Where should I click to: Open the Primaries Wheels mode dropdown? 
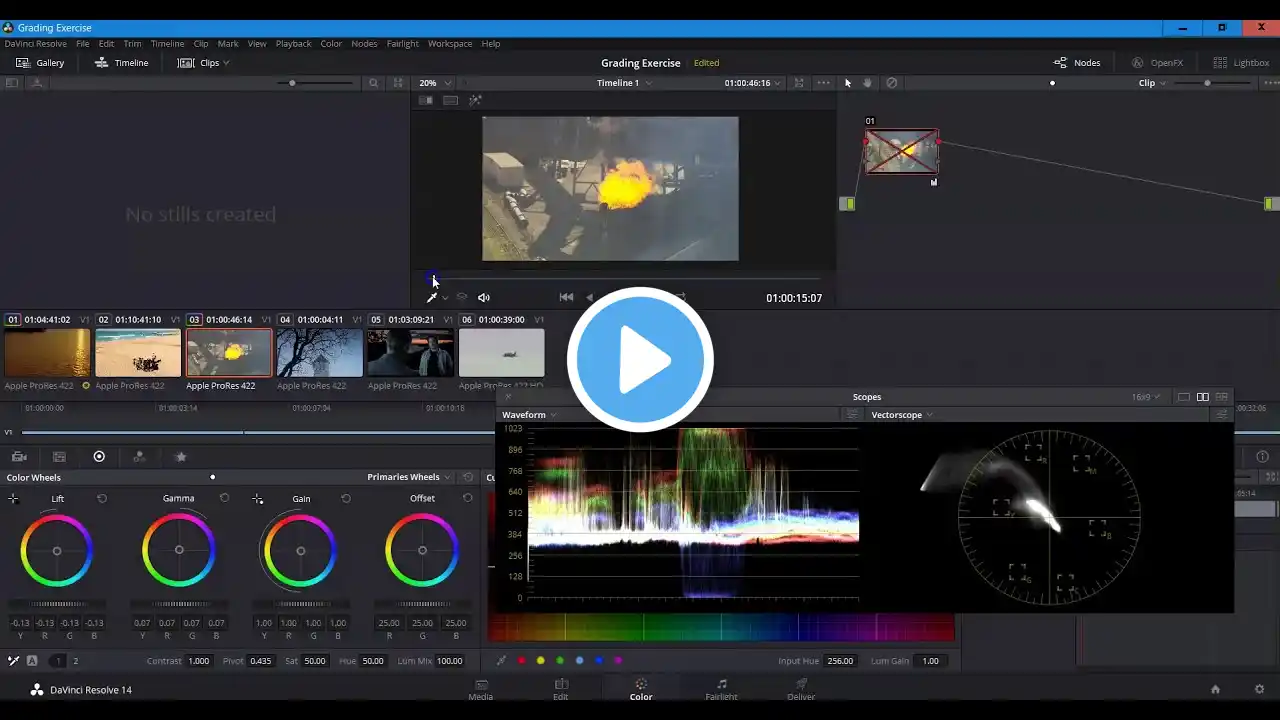point(409,477)
